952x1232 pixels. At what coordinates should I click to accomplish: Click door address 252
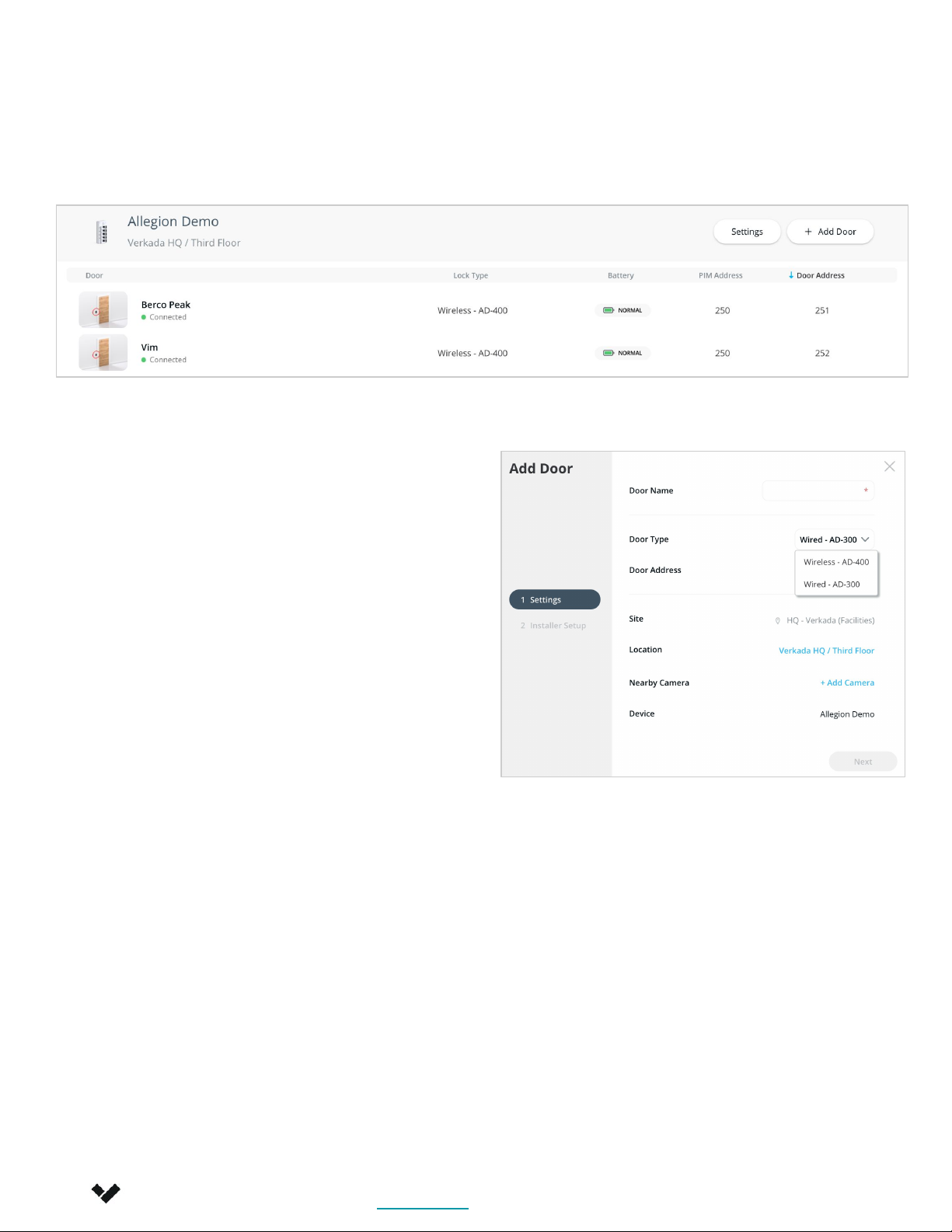[x=822, y=353]
